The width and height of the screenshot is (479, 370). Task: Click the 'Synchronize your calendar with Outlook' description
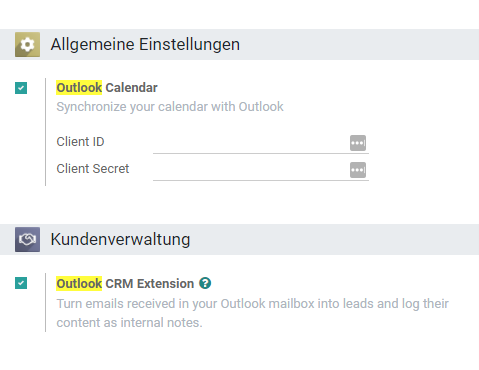pyautogui.click(x=170, y=107)
